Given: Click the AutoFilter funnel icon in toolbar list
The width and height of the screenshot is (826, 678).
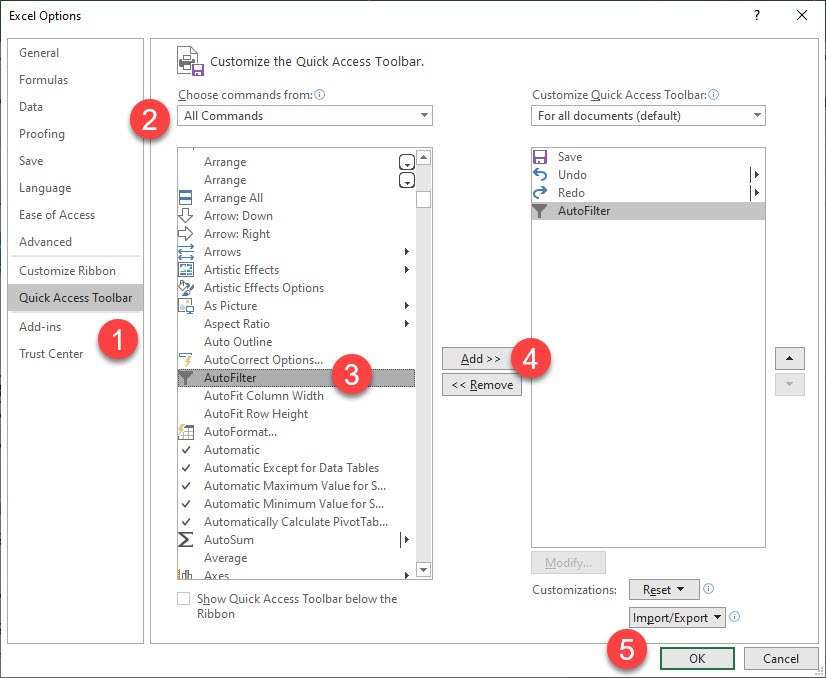Looking at the screenshot, I should coord(539,211).
